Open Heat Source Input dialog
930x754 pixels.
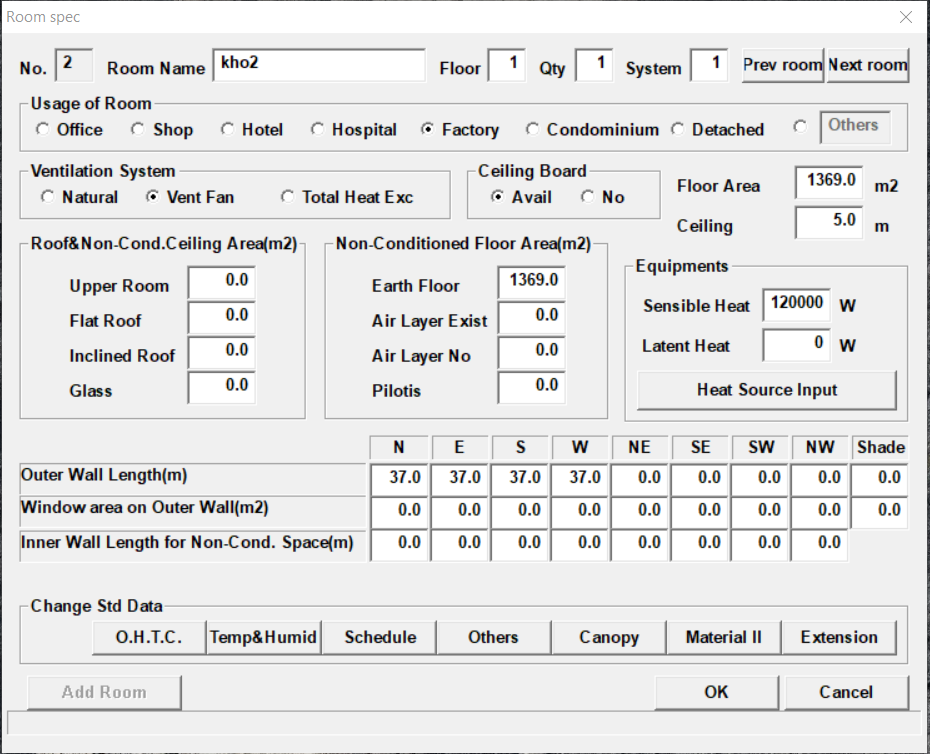(766, 390)
